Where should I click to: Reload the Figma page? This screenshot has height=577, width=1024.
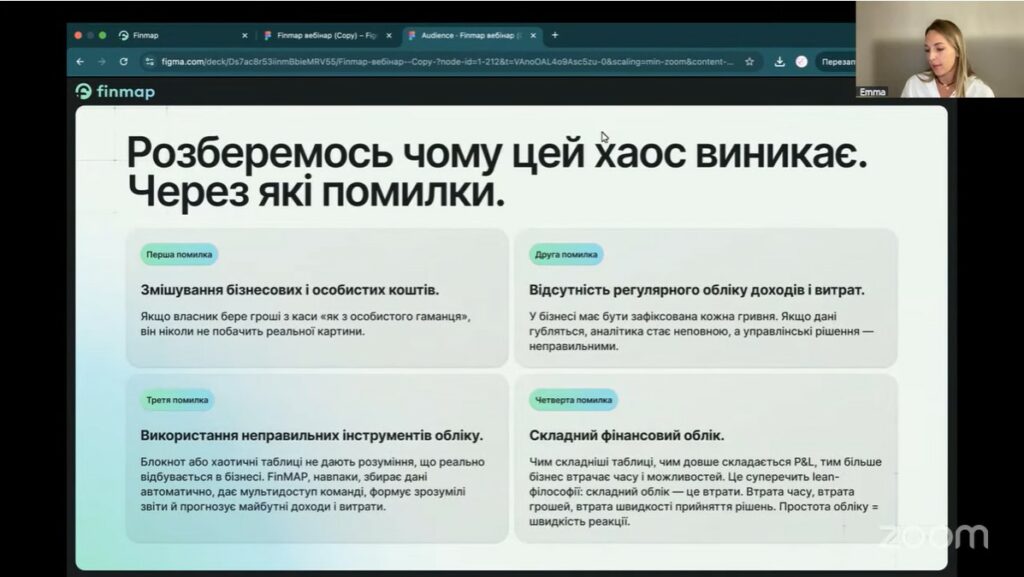click(x=123, y=61)
